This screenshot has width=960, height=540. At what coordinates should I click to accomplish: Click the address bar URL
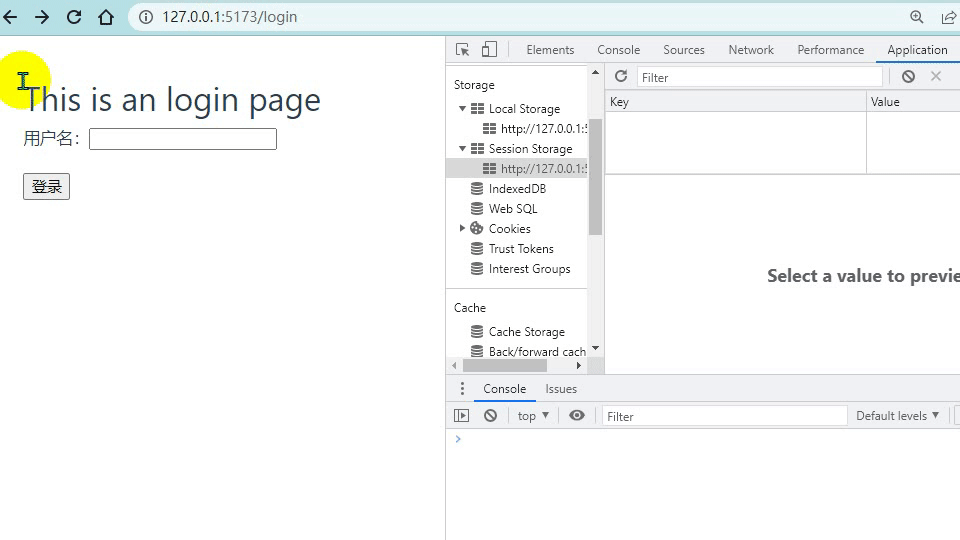[x=230, y=17]
